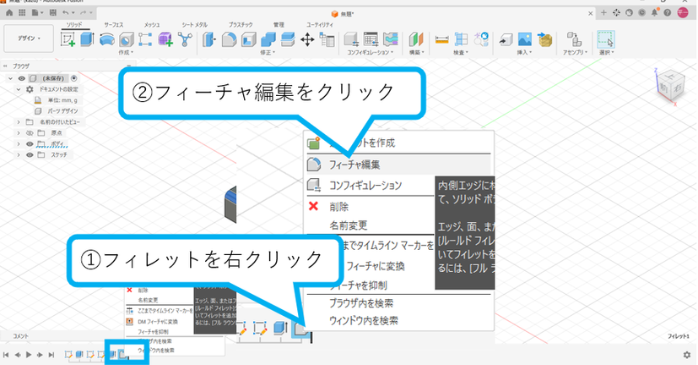Screen dimensions: 698x365
Task: Expand the ボディ folder
Action: point(19,144)
